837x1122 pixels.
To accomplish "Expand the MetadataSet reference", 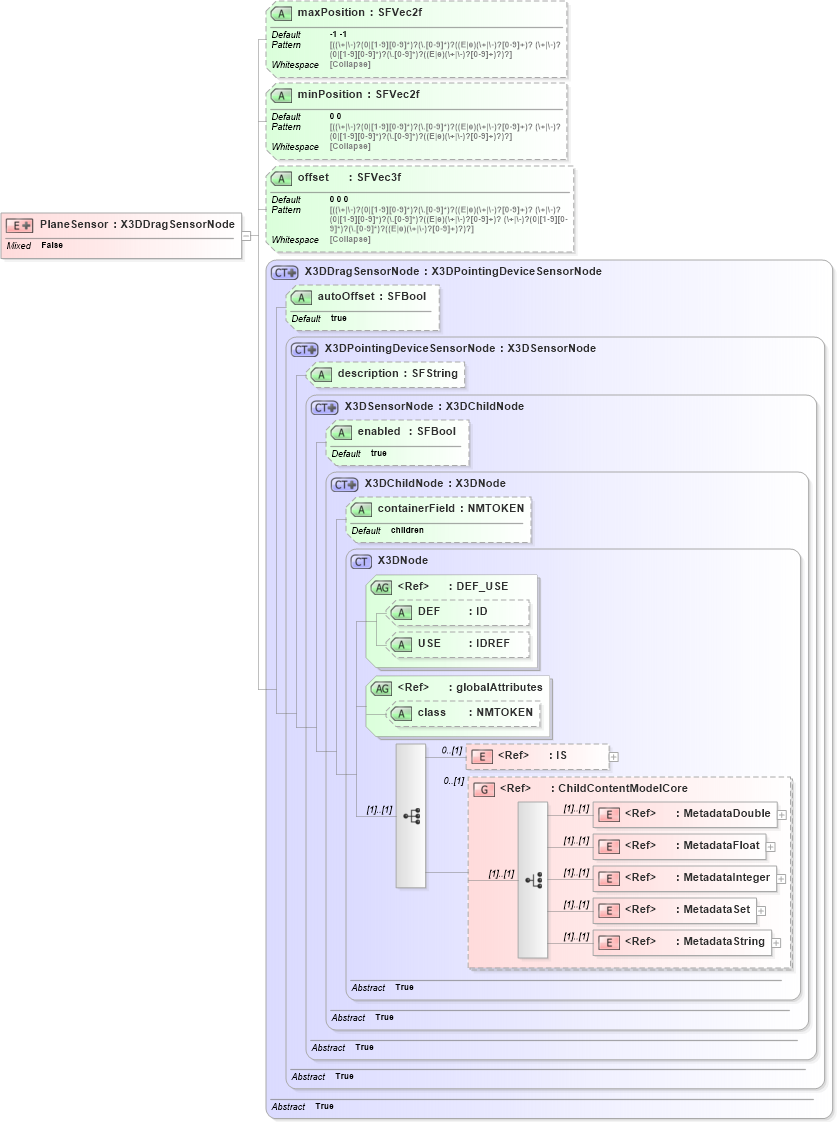I will coord(761,911).
